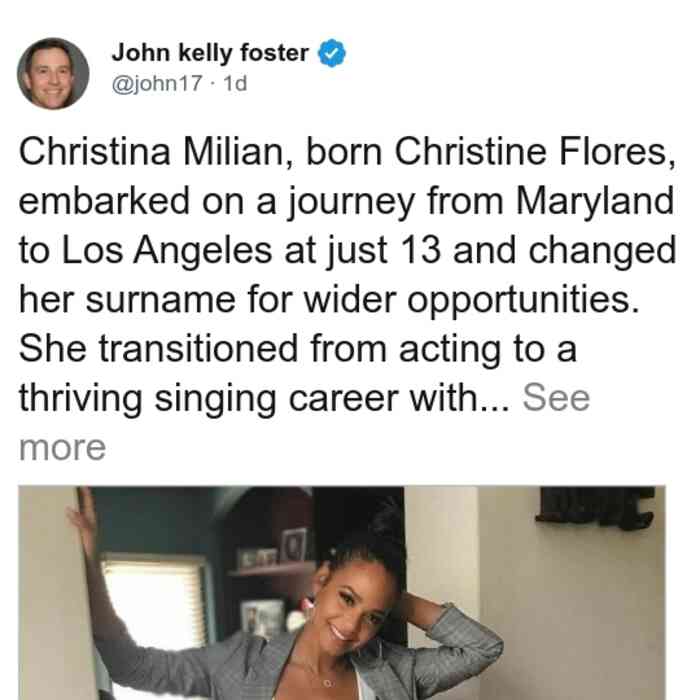Open the John kelly foster display name
The width and height of the screenshot is (700, 700).
210,53
